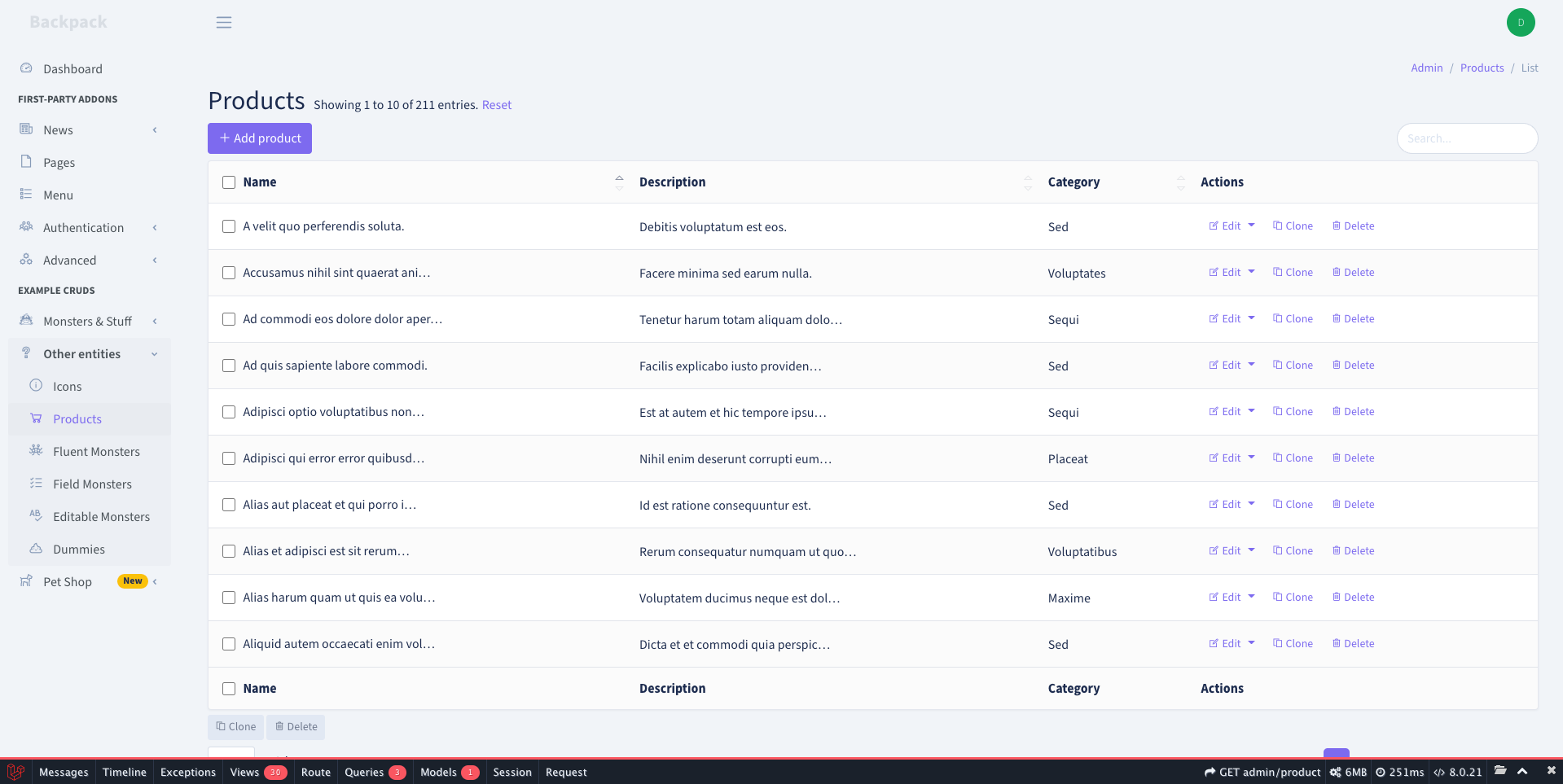This screenshot has height=784, width=1563.
Task: Open the debugbar Messages tab
Action: [64, 772]
